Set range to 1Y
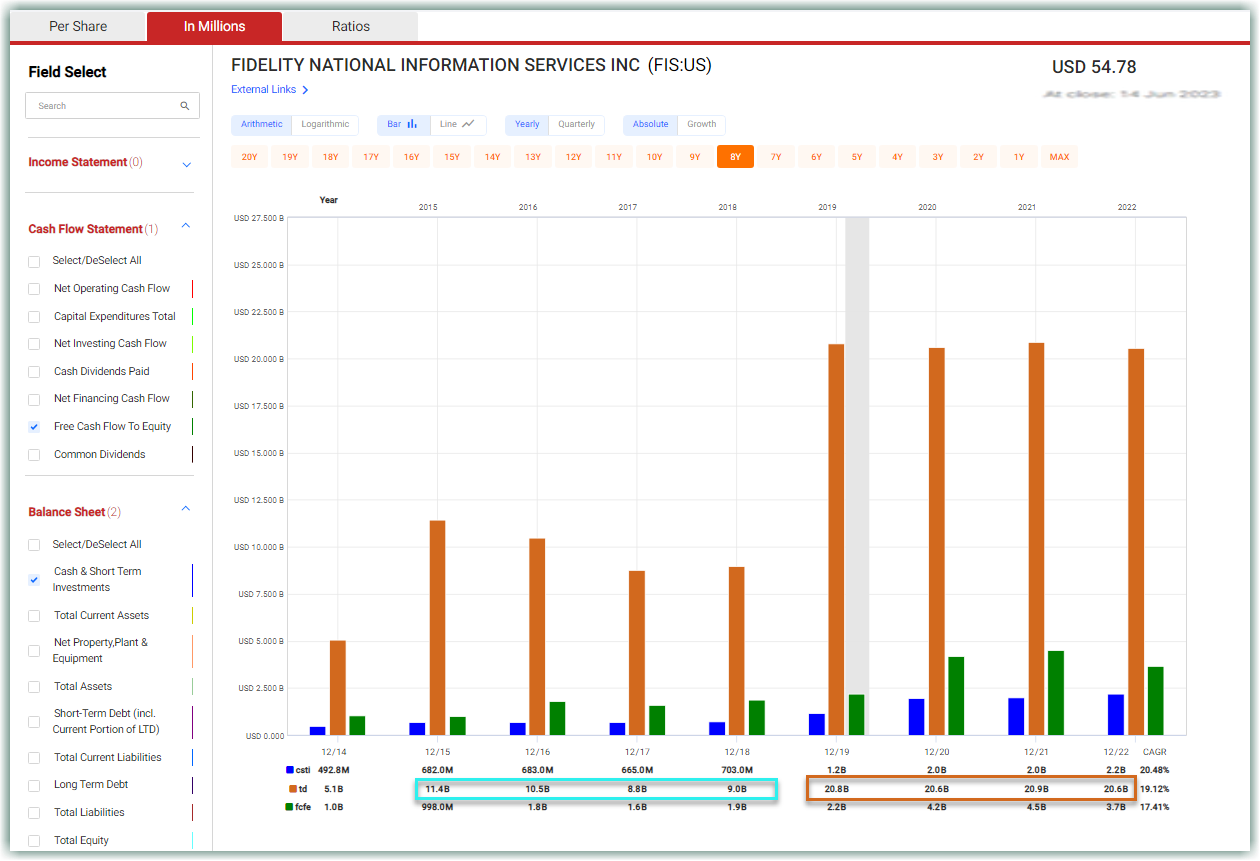 point(1019,157)
